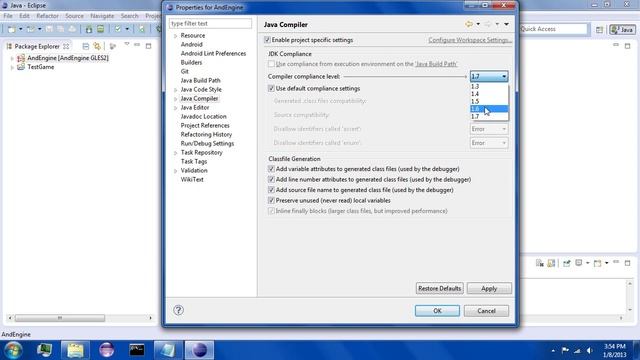The width and height of the screenshot is (640, 360).
Task: Expand the Task Repository tree node
Action: [x=176, y=153]
